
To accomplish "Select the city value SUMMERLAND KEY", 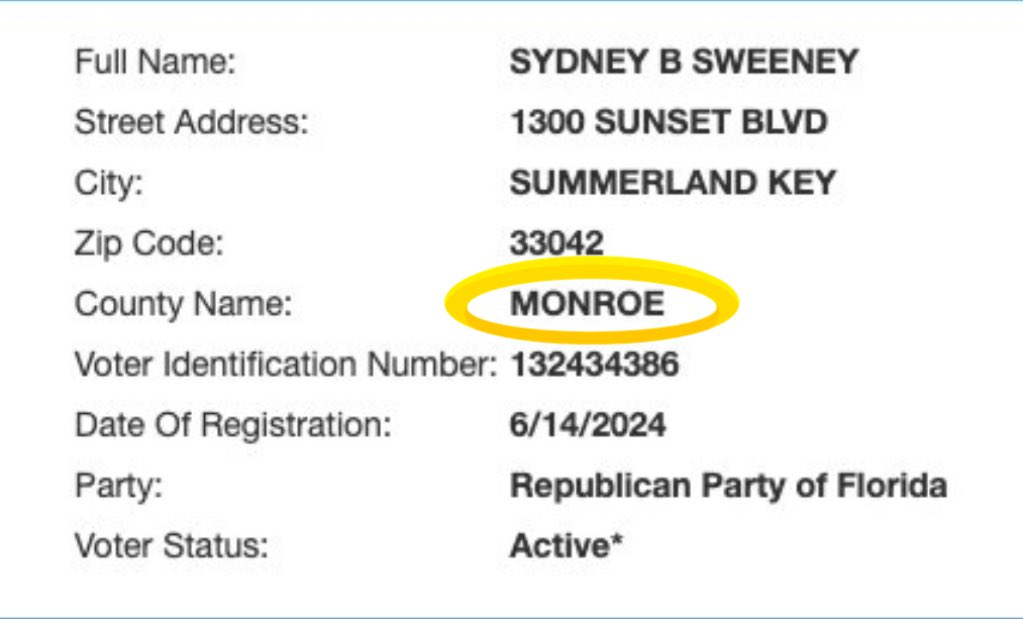I will click(672, 183).
